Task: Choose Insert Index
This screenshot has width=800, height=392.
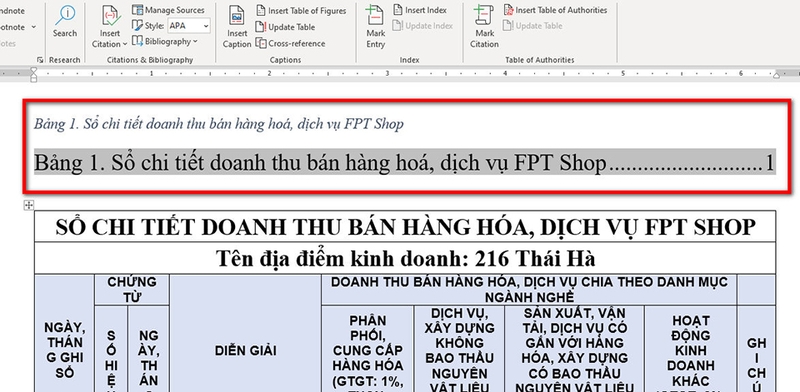Action: point(420,10)
